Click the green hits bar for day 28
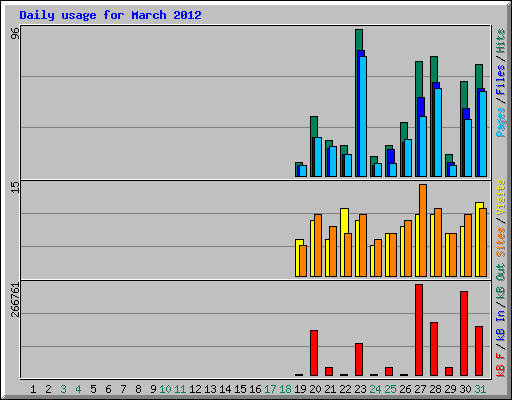This screenshot has height=400, width=512. (434, 69)
